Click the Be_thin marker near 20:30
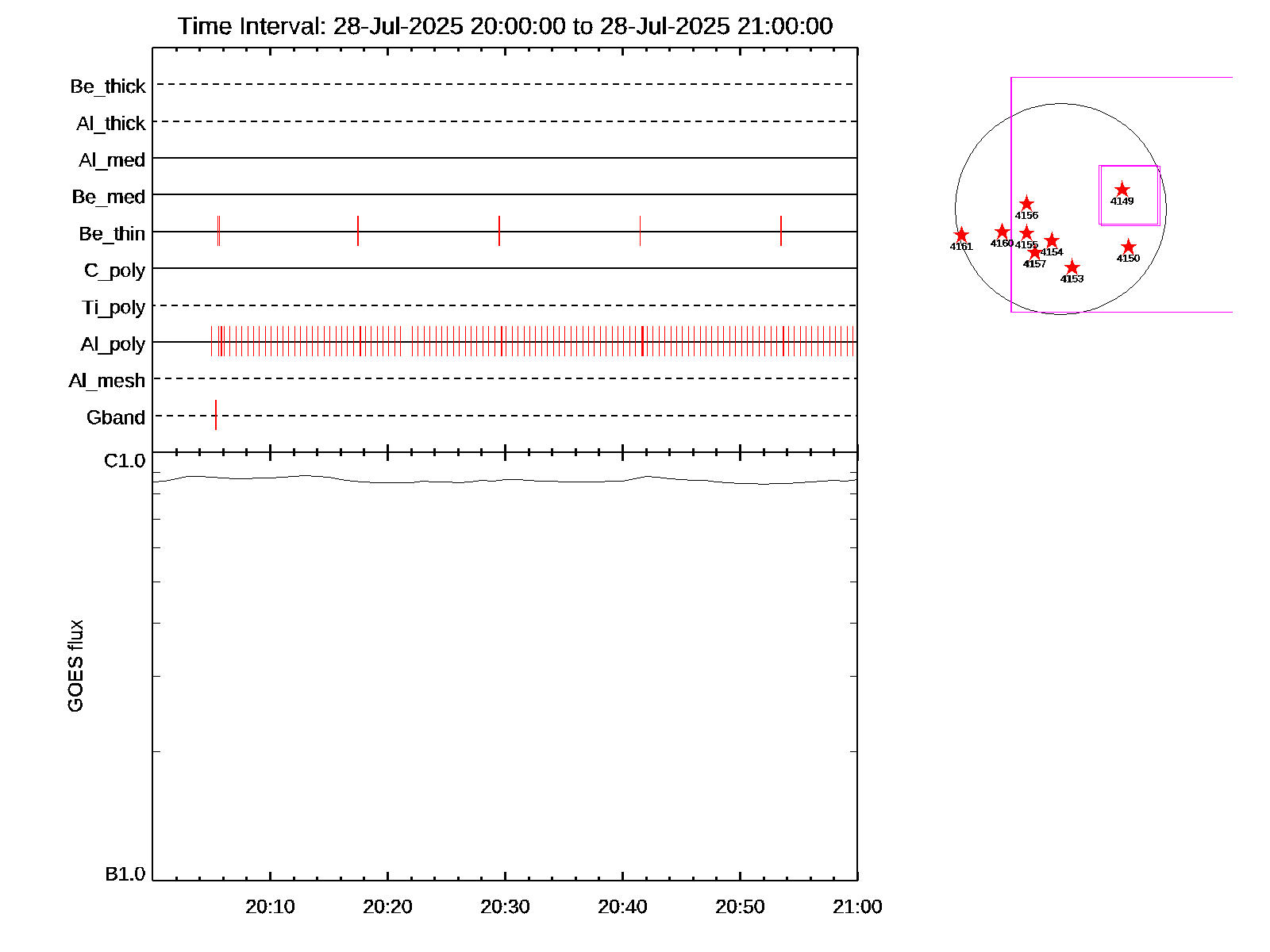1270x952 pixels. pyautogui.click(x=499, y=231)
